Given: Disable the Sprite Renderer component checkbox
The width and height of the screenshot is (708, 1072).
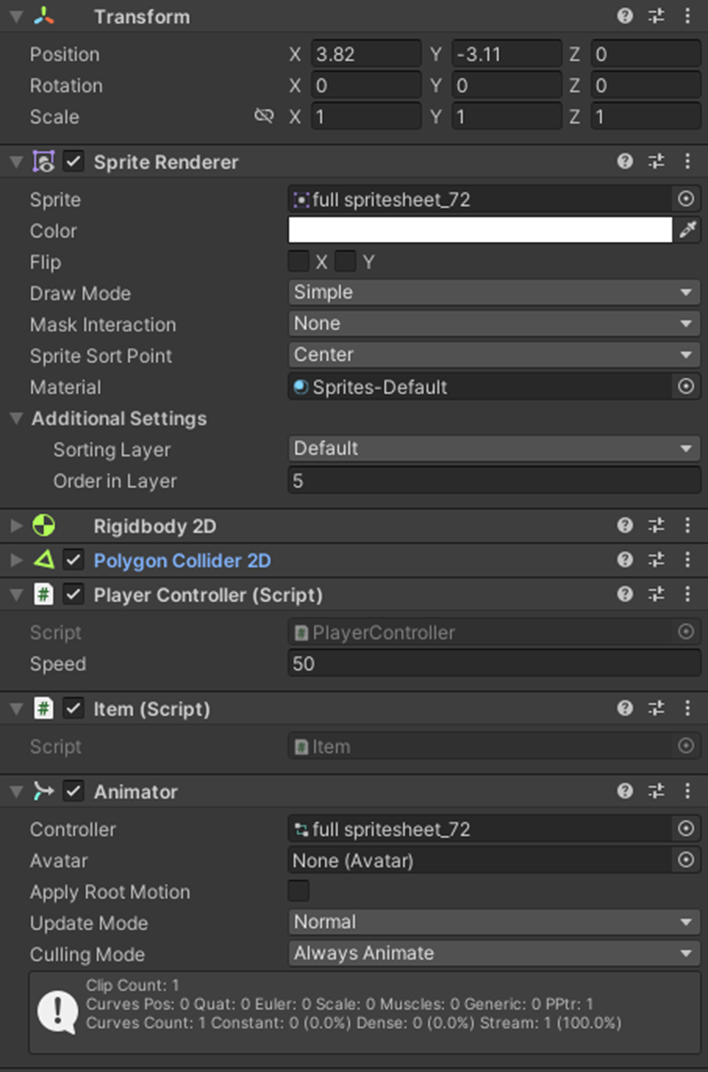Looking at the screenshot, I should (73, 161).
